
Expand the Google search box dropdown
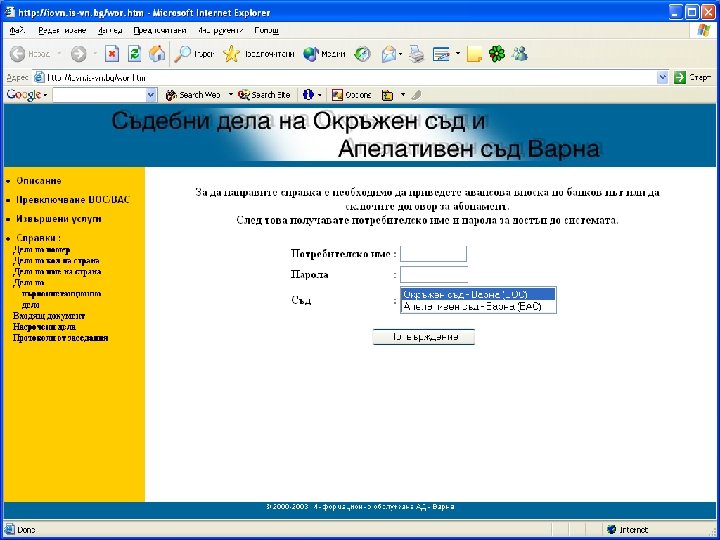(151, 95)
